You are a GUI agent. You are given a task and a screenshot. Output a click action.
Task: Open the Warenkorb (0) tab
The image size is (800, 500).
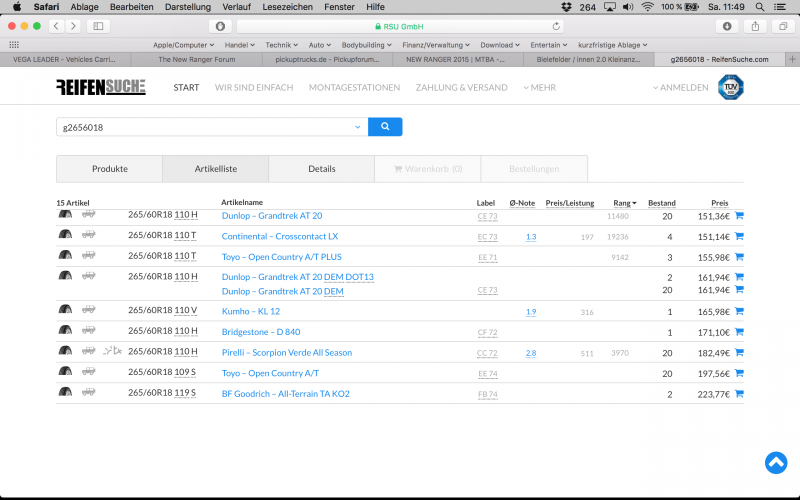(x=428, y=169)
